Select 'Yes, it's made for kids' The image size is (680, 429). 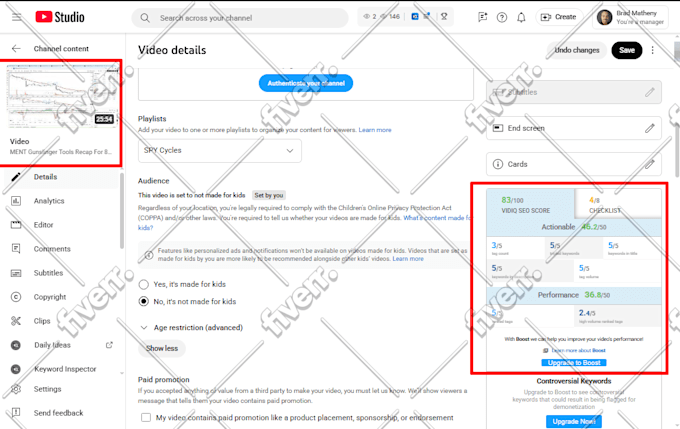coord(144,285)
